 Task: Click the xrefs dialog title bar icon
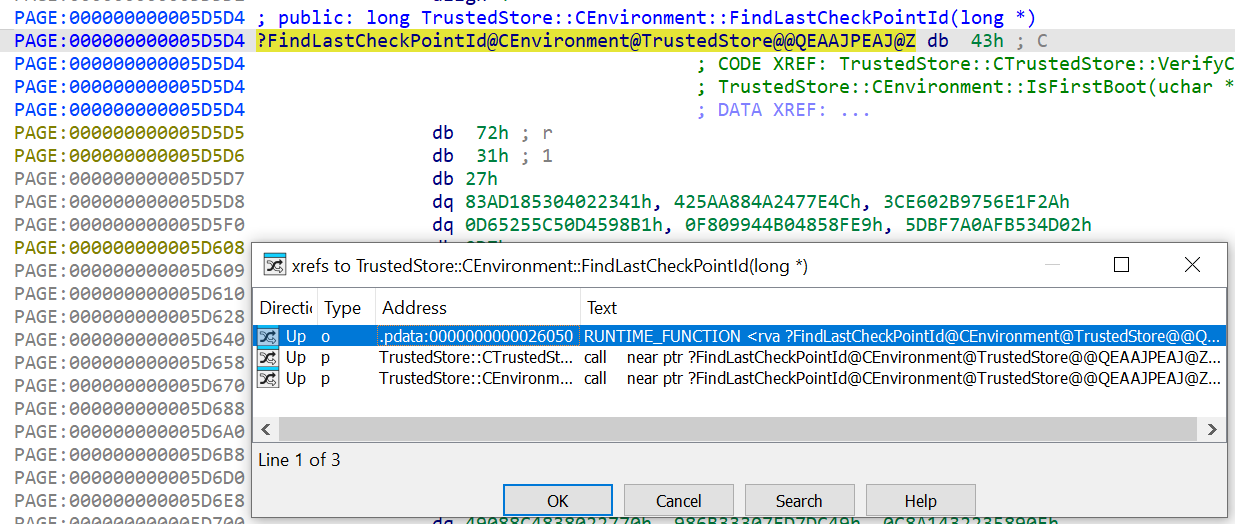coord(274,265)
